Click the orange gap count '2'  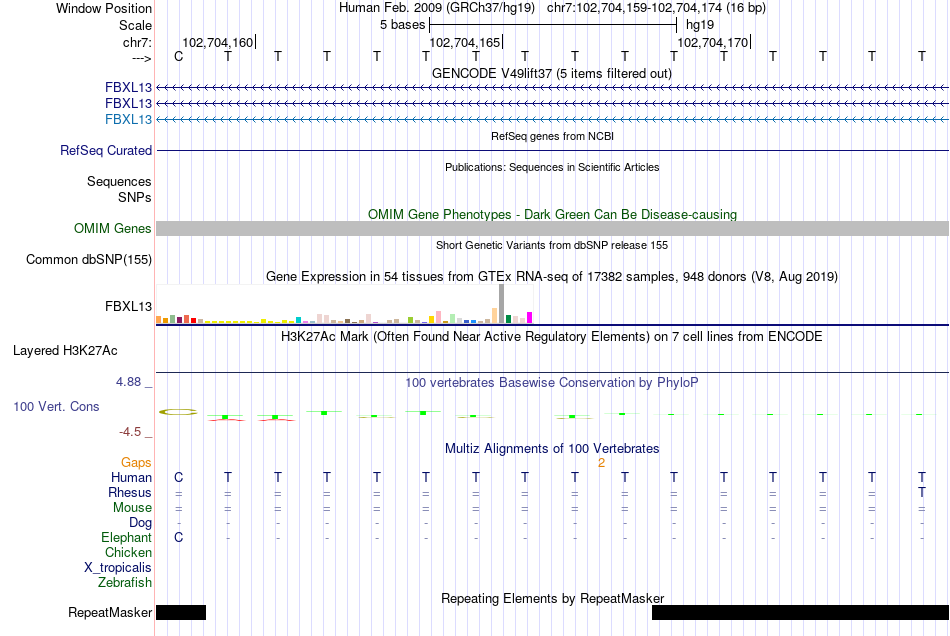[x=601, y=463]
